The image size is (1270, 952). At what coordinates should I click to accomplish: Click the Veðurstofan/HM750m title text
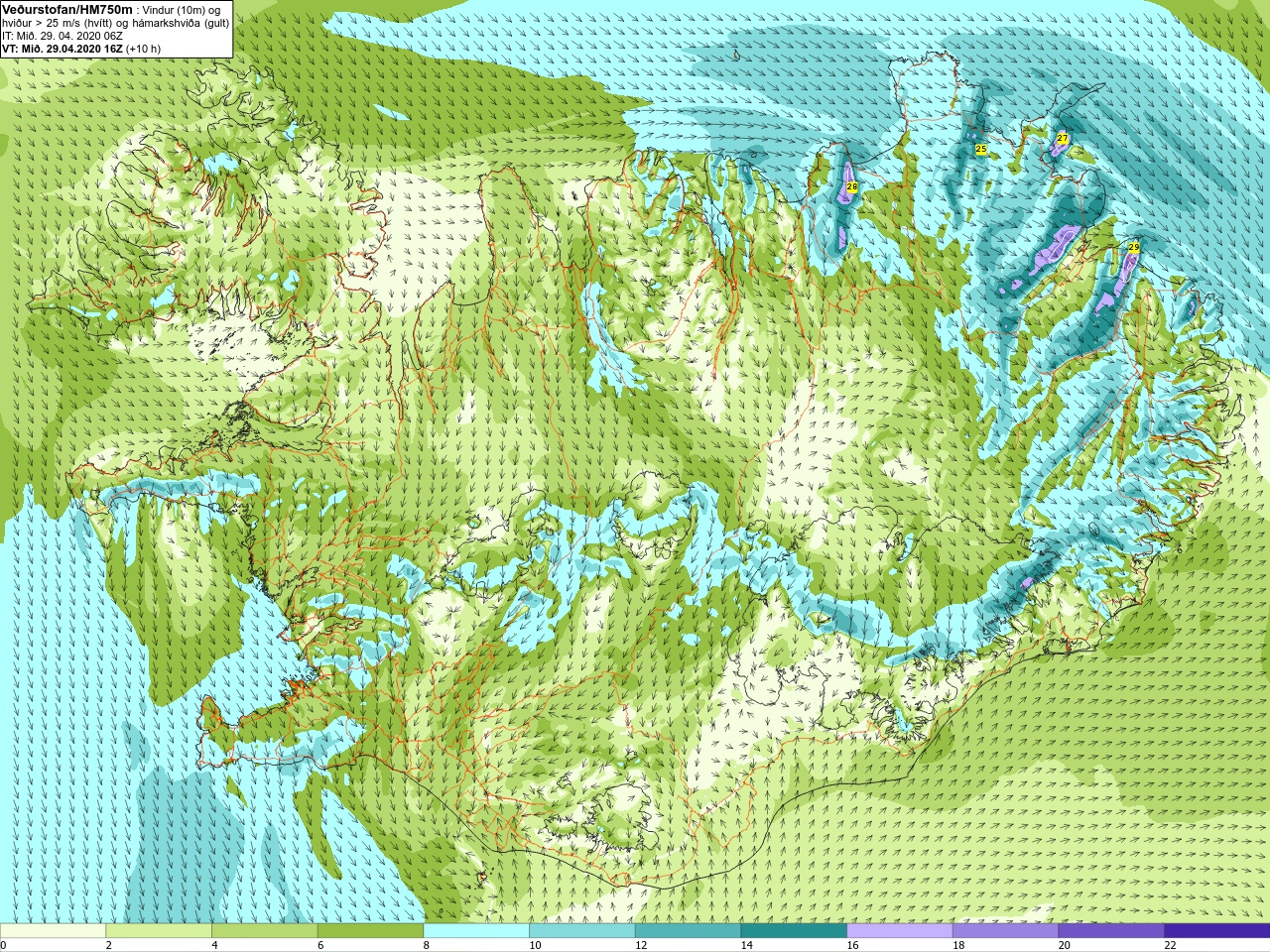66,9
